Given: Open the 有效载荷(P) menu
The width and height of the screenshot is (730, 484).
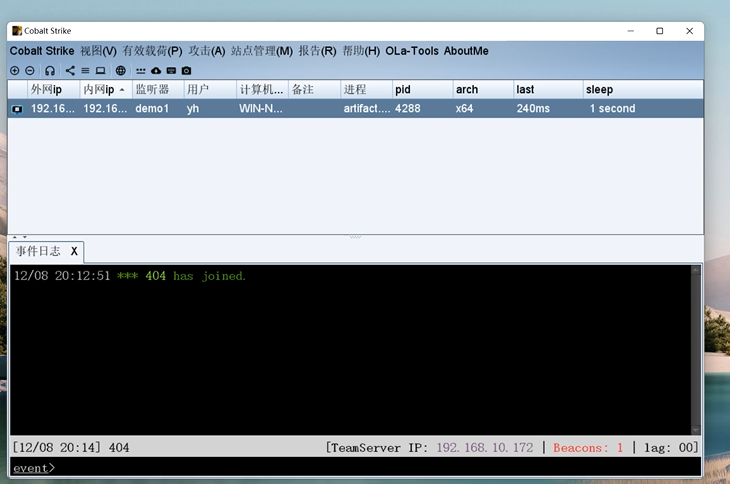Looking at the screenshot, I should (x=152, y=51).
